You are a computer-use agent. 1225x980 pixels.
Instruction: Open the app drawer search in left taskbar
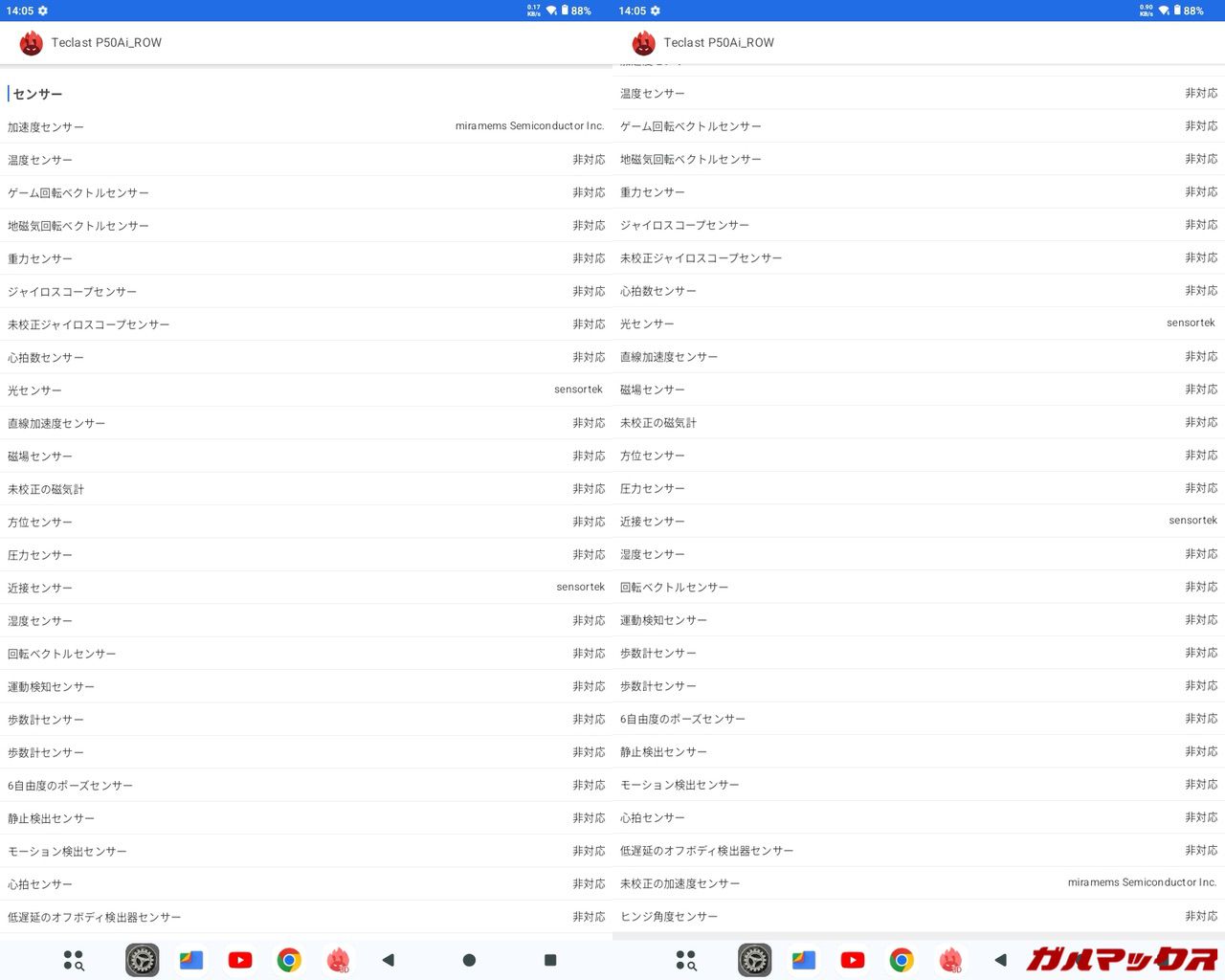point(74,960)
